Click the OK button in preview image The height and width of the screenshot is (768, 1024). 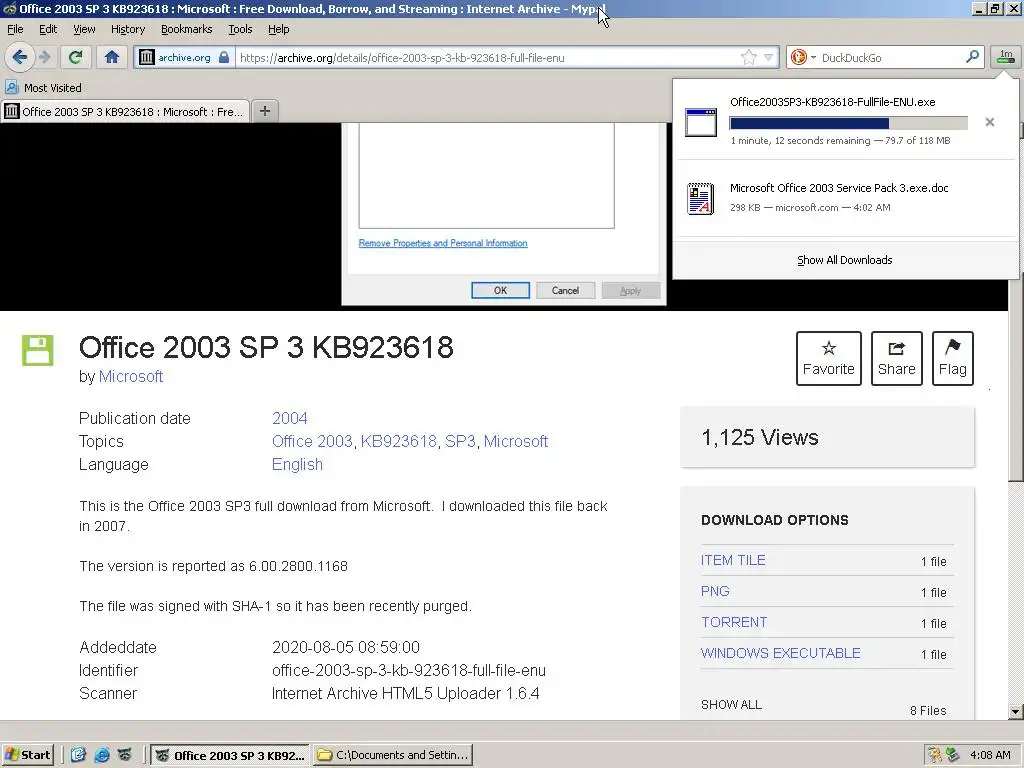click(500, 291)
